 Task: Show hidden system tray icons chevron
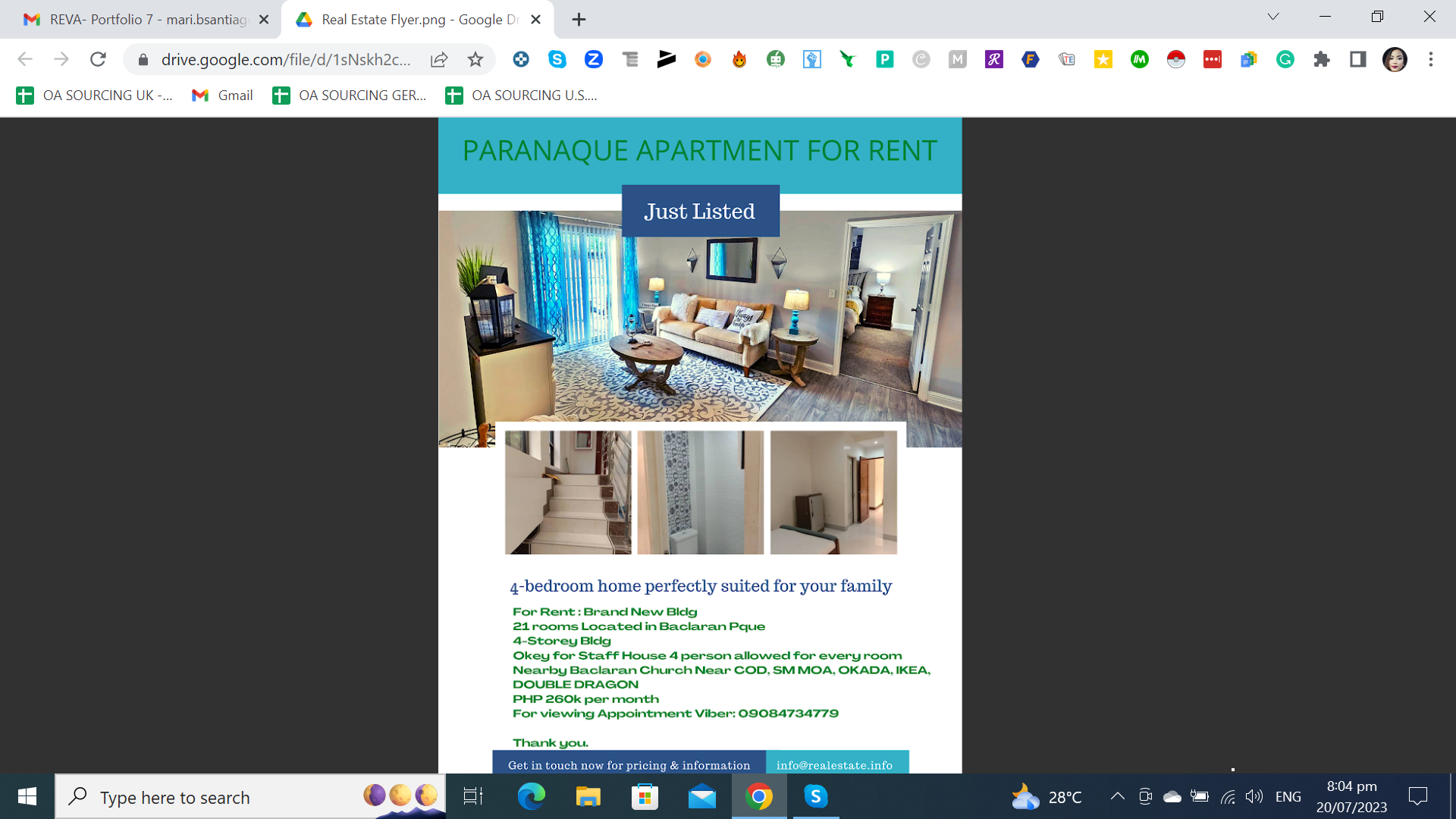1117,796
